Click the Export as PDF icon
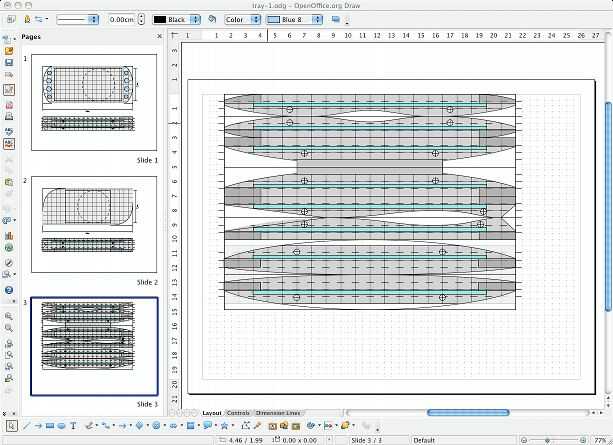This screenshot has width=613, height=445. click(9, 104)
